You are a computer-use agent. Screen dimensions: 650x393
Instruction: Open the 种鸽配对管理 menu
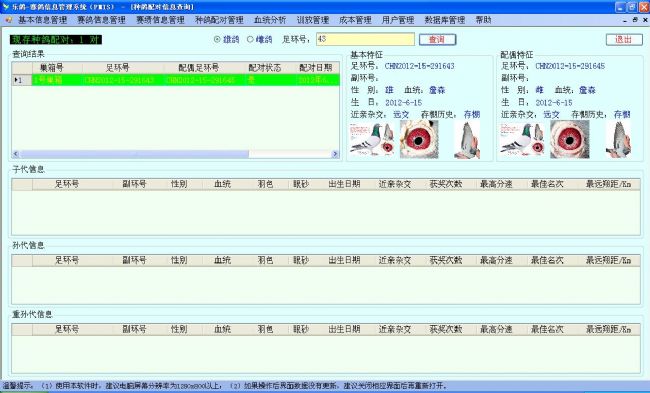219,20
